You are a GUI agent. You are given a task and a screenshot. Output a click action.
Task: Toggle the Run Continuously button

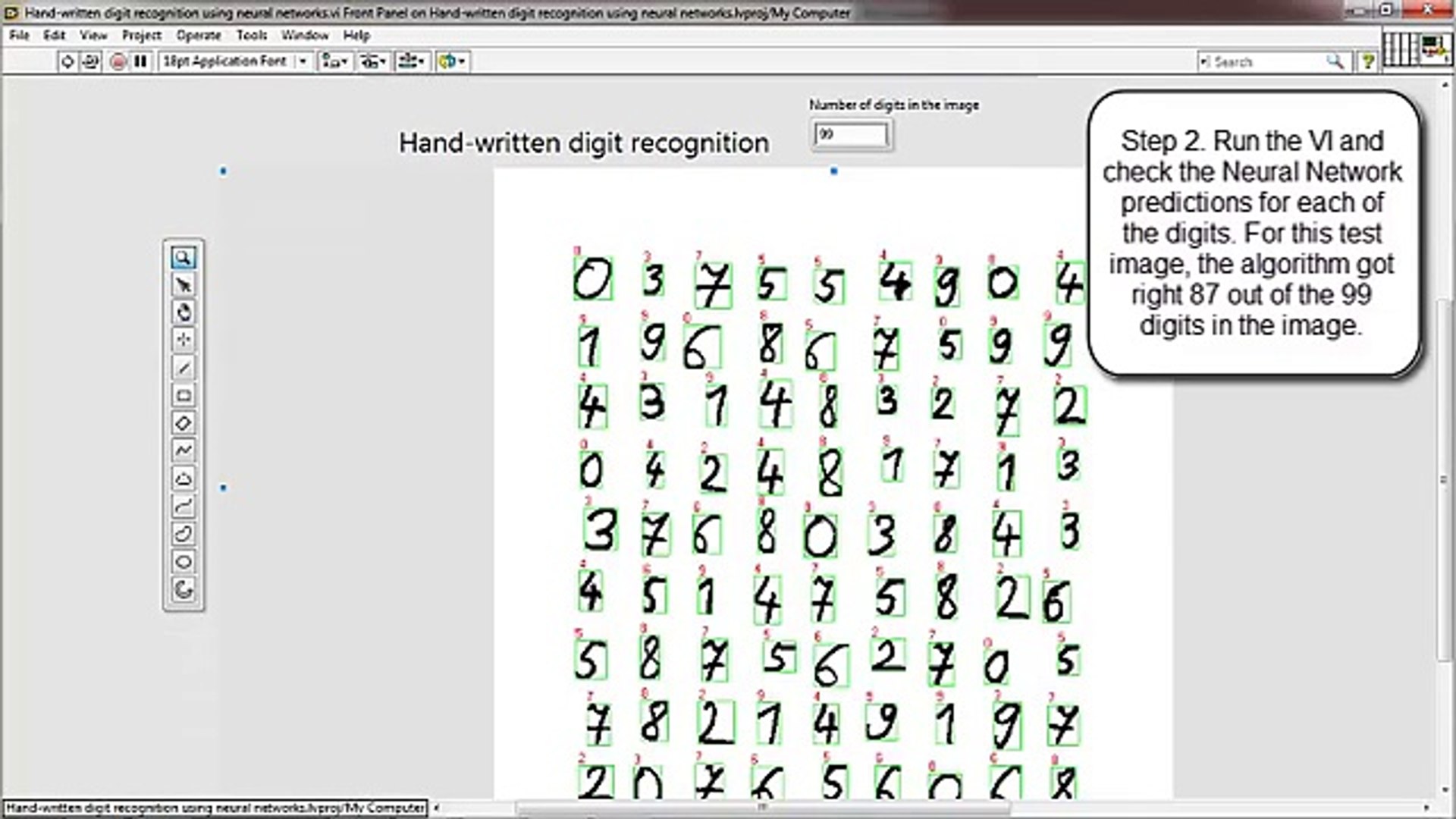pyautogui.click(x=90, y=61)
